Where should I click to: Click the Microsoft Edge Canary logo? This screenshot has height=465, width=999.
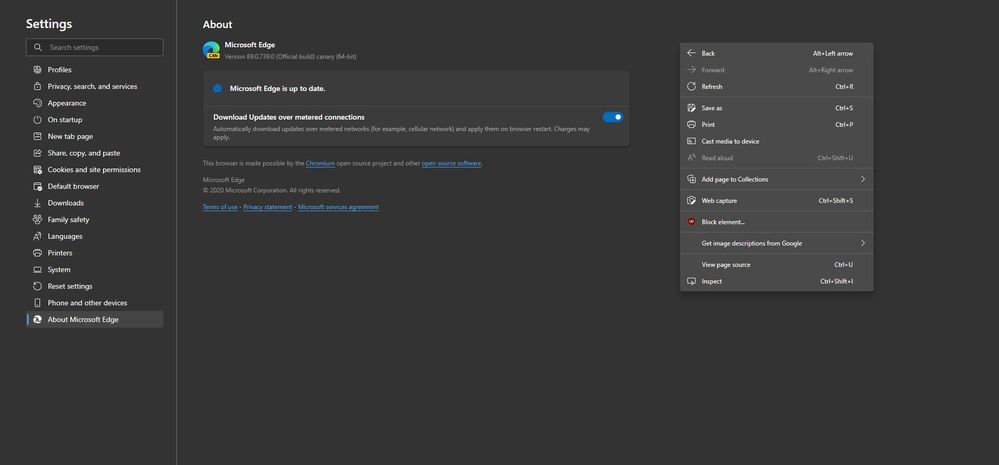[x=212, y=50]
